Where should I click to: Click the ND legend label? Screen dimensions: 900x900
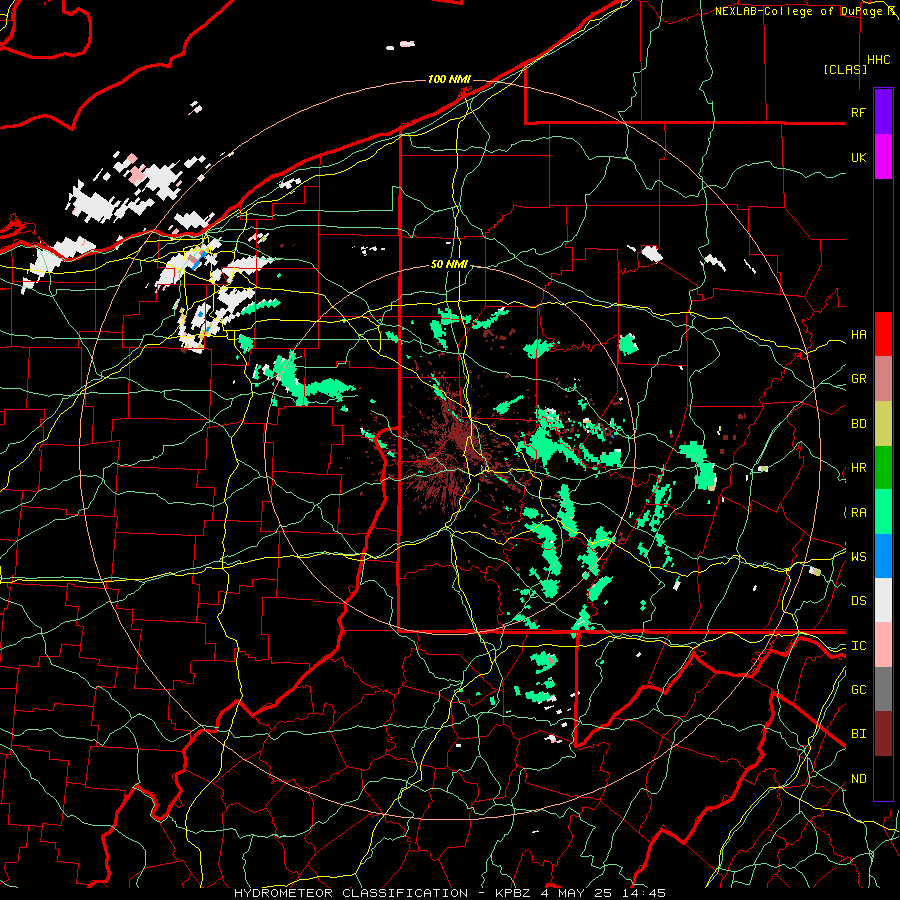coord(858,779)
